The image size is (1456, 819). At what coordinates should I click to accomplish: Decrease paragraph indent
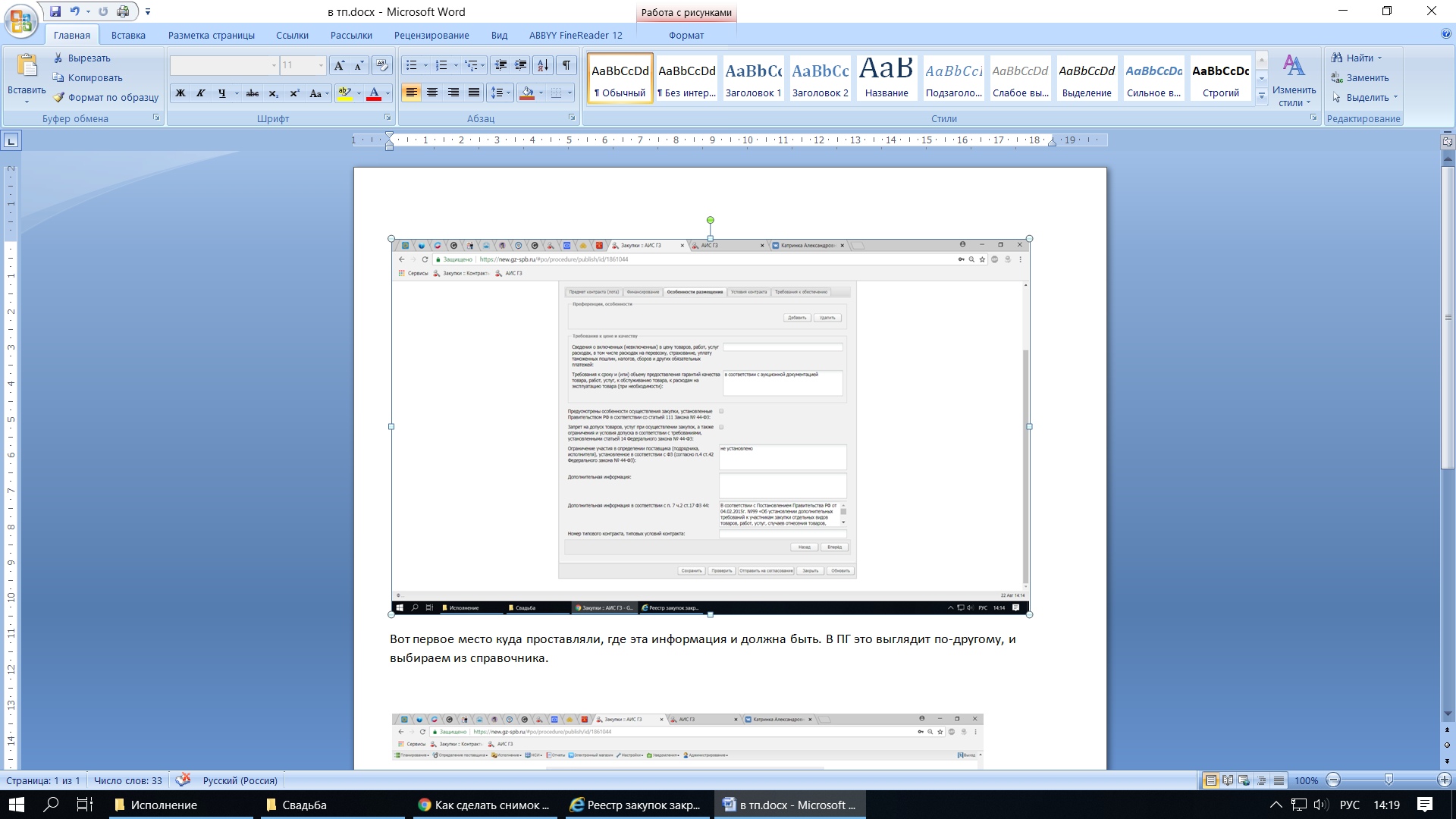point(500,65)
